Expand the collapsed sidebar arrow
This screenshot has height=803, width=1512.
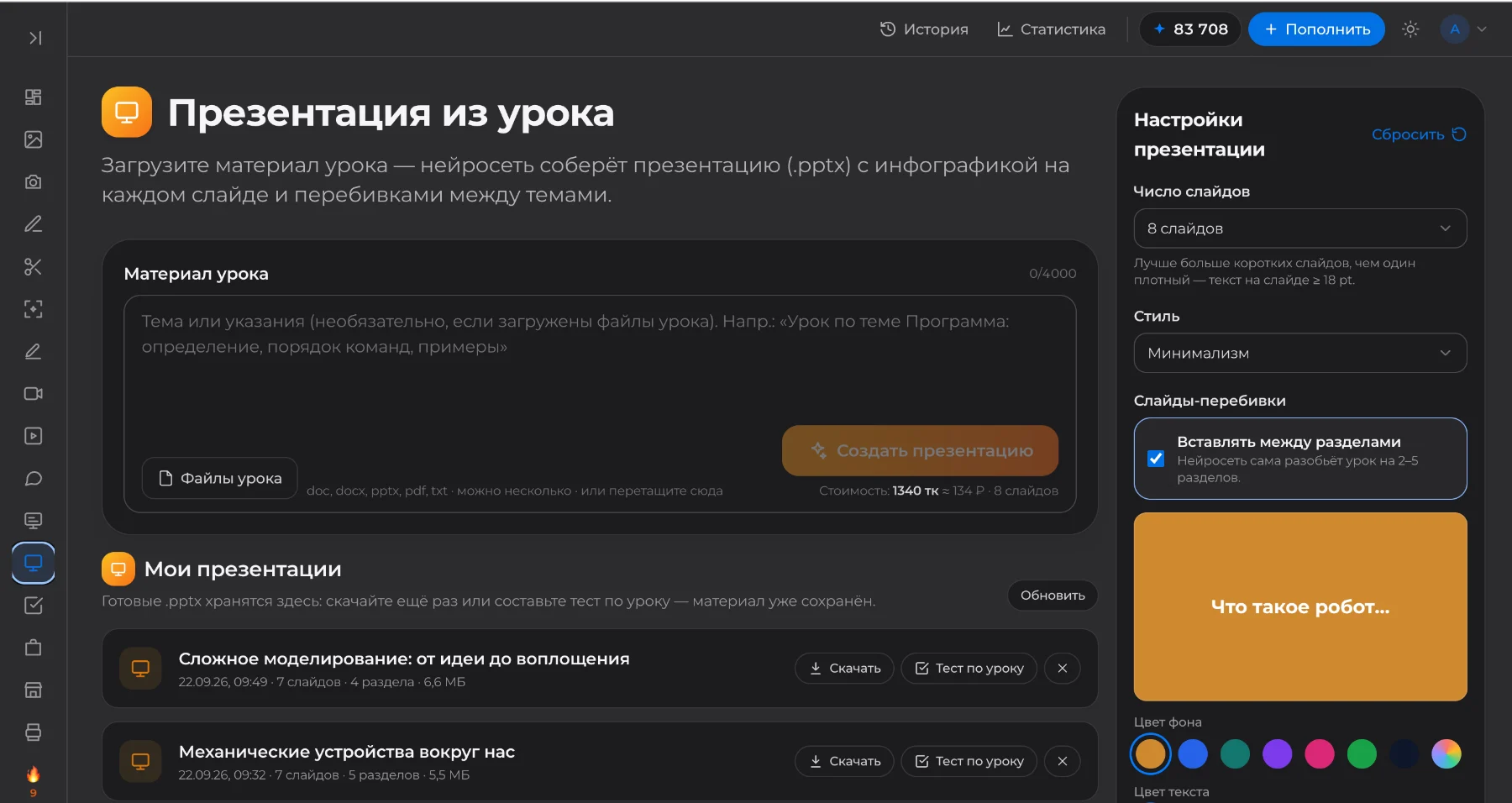34,38
